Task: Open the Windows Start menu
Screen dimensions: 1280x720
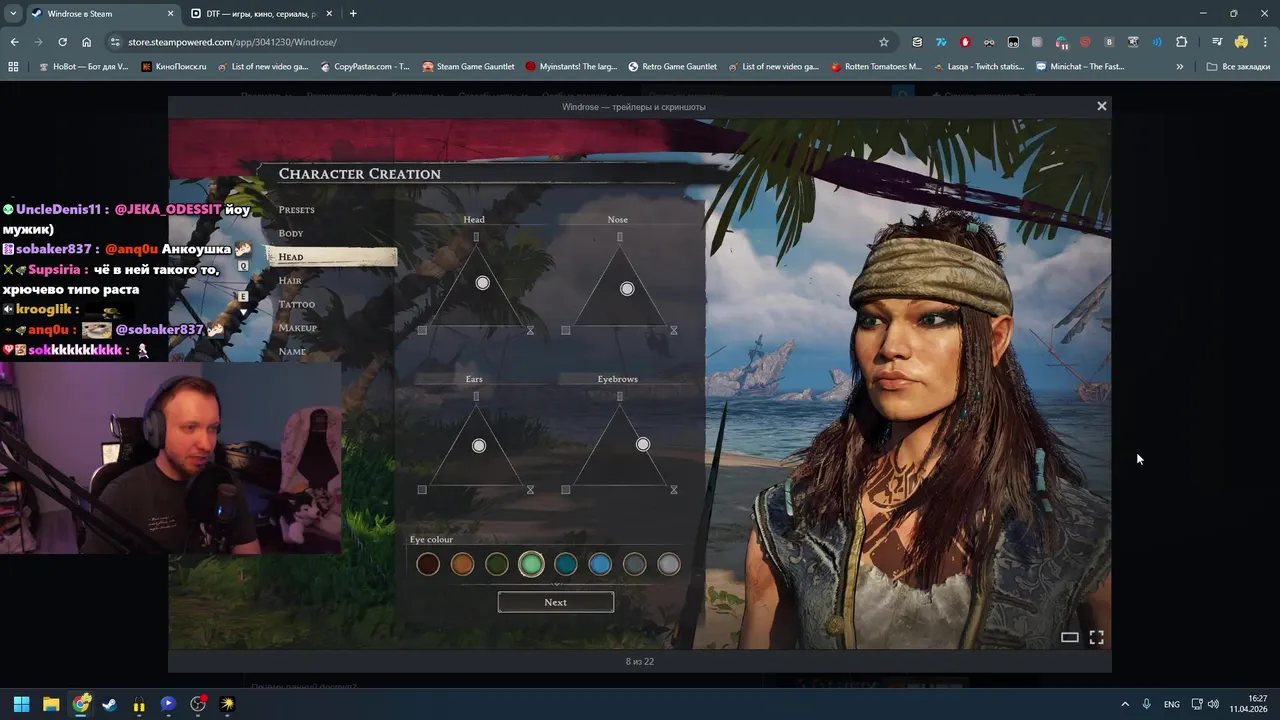Action: point(21,704)
